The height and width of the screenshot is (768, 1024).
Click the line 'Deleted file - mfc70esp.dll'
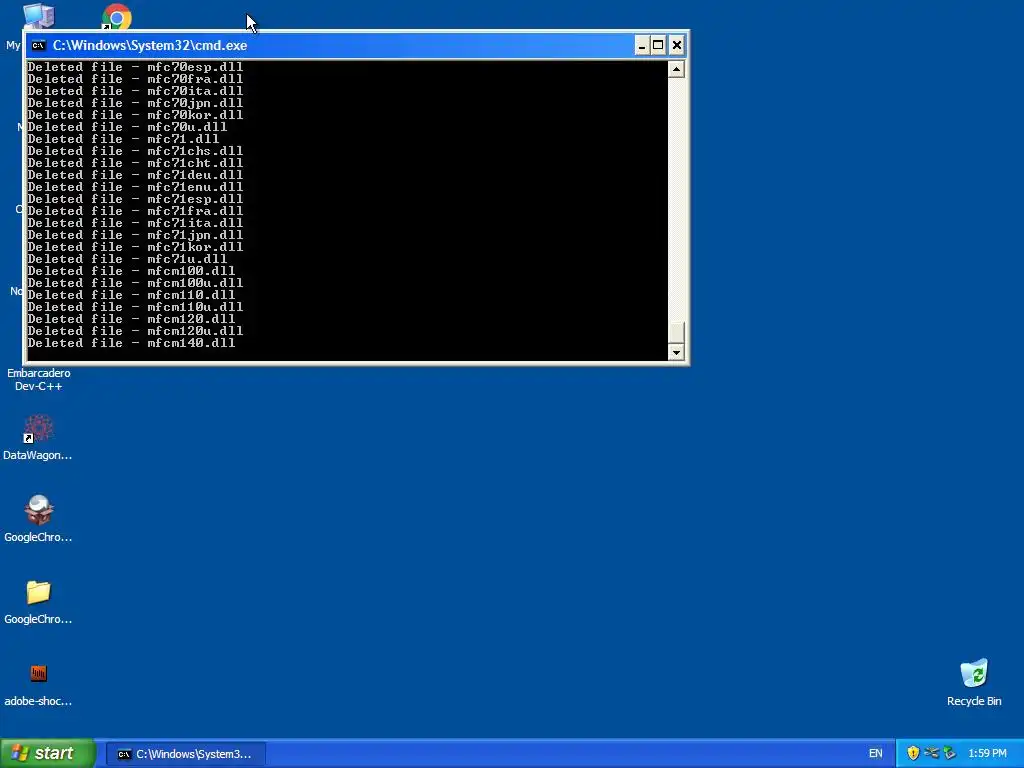135,67
